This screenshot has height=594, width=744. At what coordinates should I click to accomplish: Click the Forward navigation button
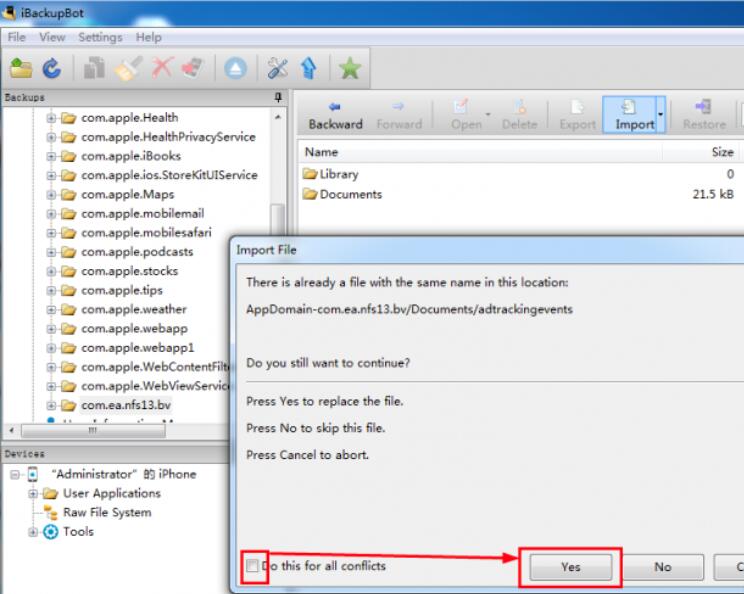click(399, 115)
